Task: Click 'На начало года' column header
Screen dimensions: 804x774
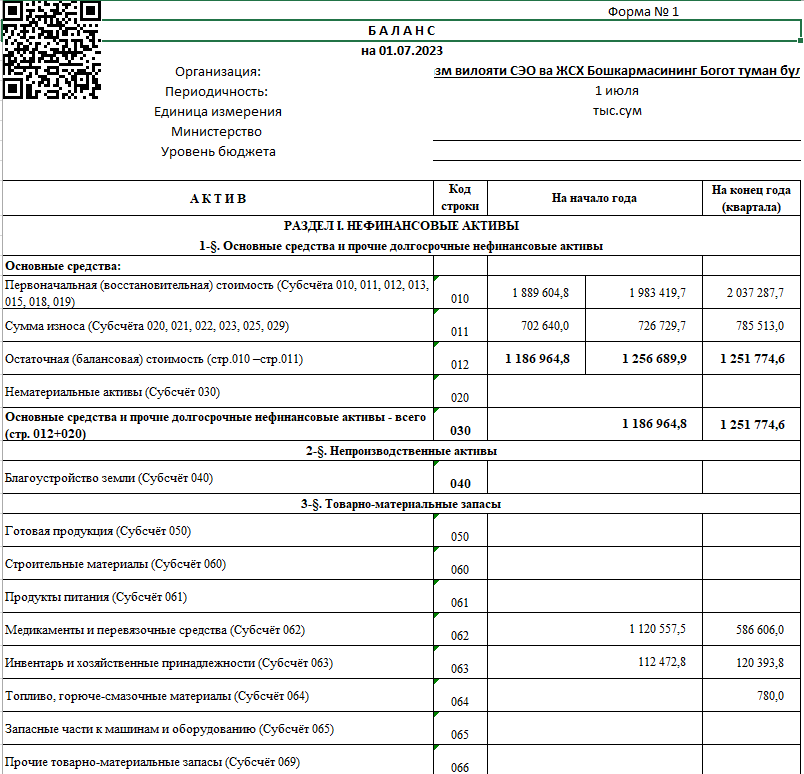Action: pyautogui.click(x=594, y=198)
